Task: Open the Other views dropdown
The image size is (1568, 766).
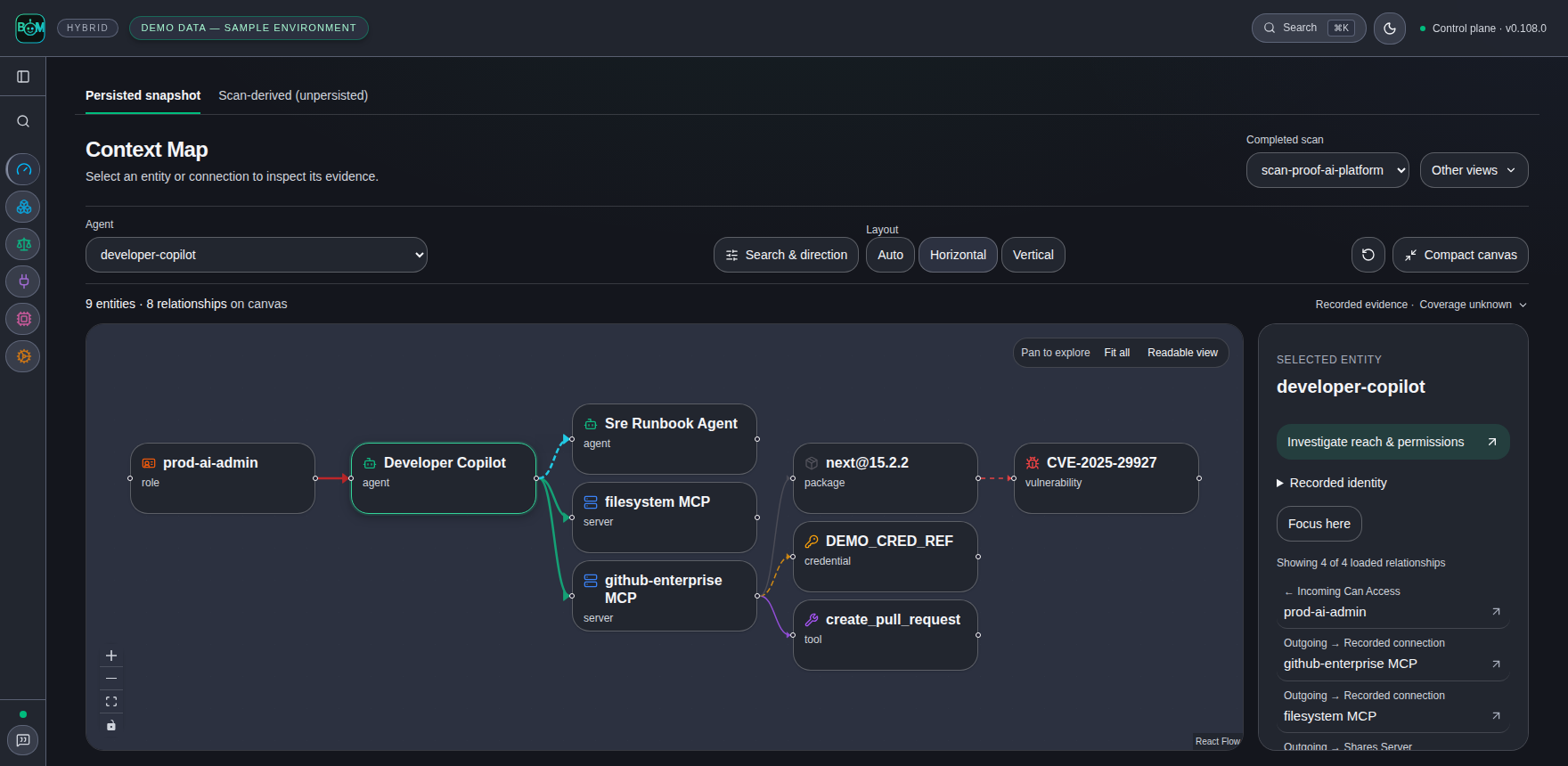Action: click(x=1474, y=170)
